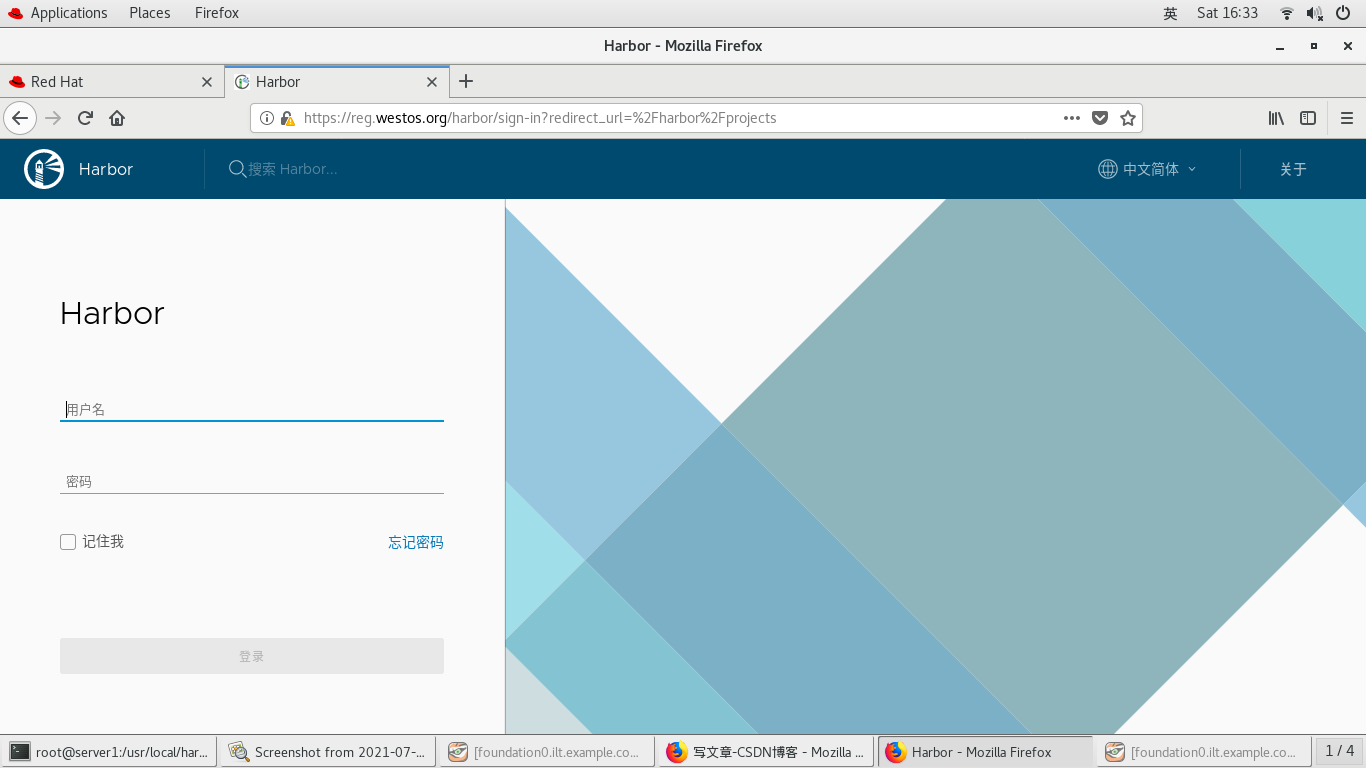Screen dimensions: 1366x768
Task: Close the Red Hat tab
Action: (x=207, y=82)
